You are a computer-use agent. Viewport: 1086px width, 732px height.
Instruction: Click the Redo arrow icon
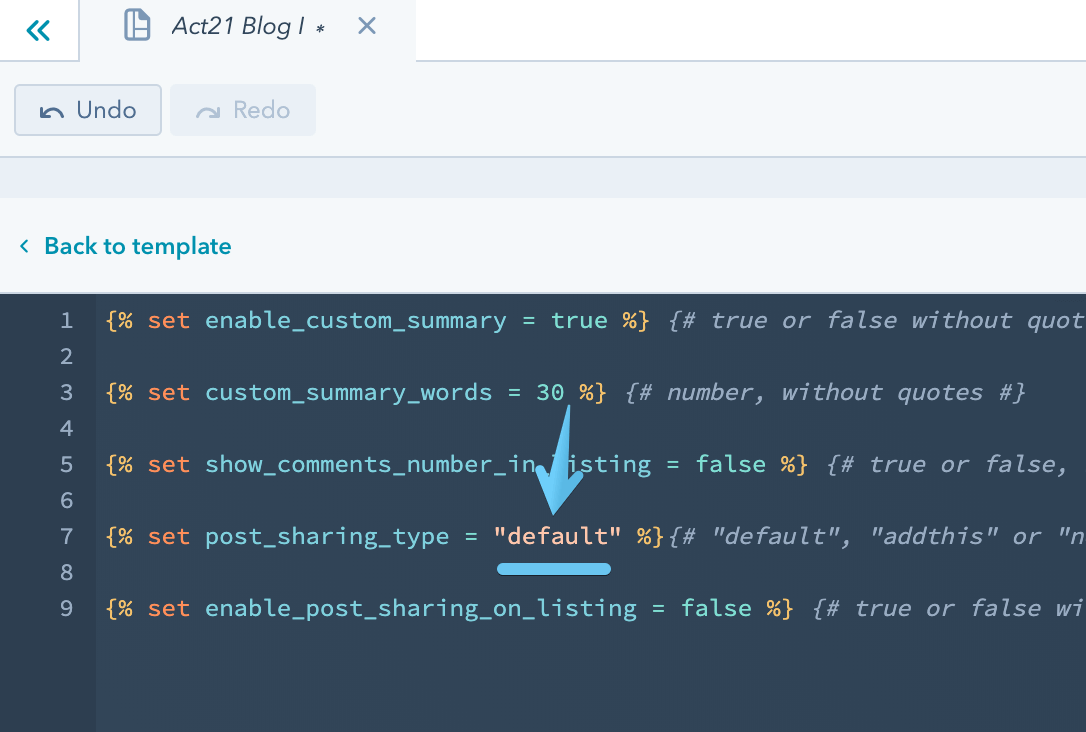pos(212,109)
